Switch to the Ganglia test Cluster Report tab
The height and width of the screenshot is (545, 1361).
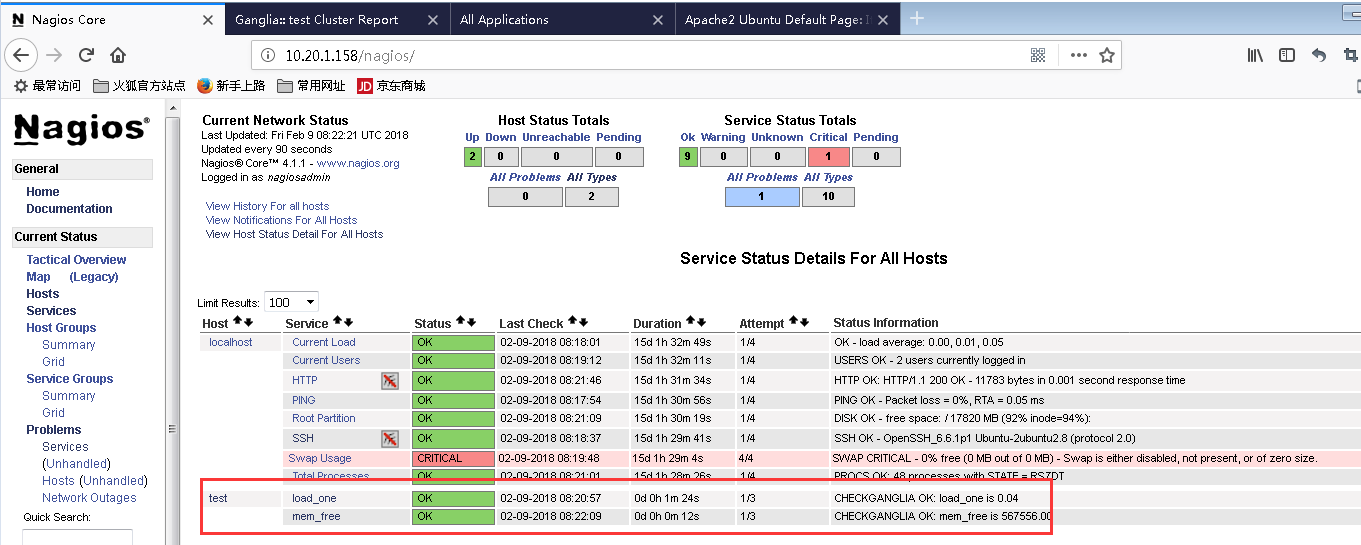point(316,19)
